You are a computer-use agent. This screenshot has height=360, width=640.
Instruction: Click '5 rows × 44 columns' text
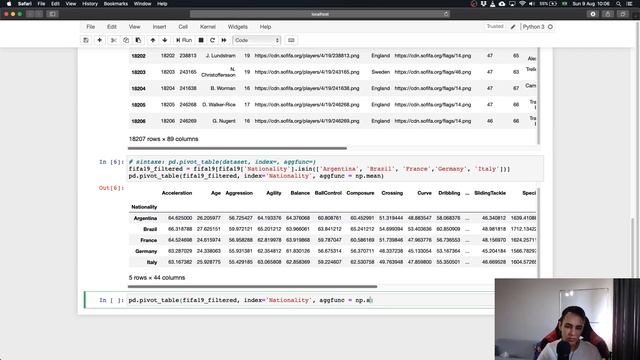(157, 278)
